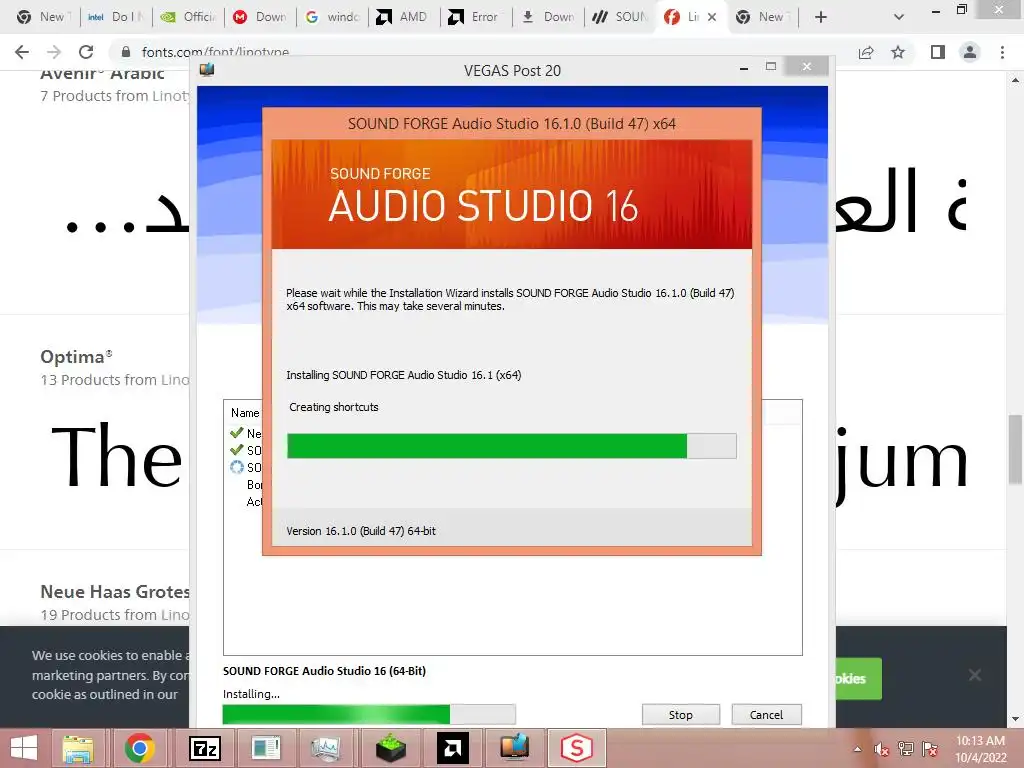Screen dimensions: 1024x768
Task: Click the Optima sample text 'The'
Action: tap(116, 455)
